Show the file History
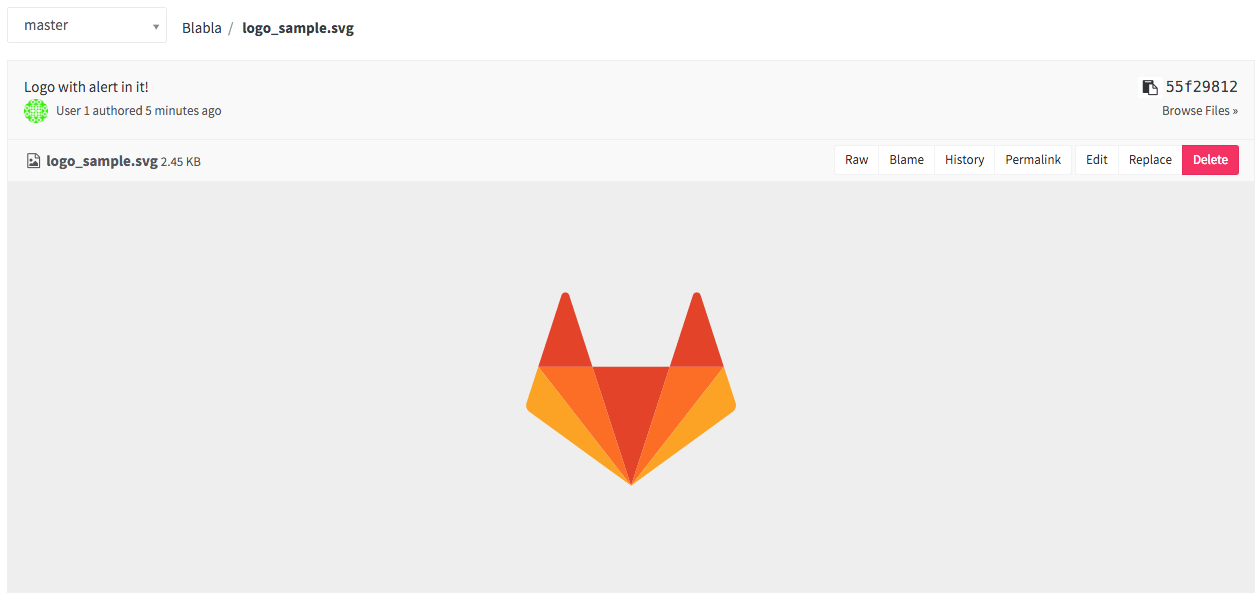1259x597 pixels. [x=963, y=159]
